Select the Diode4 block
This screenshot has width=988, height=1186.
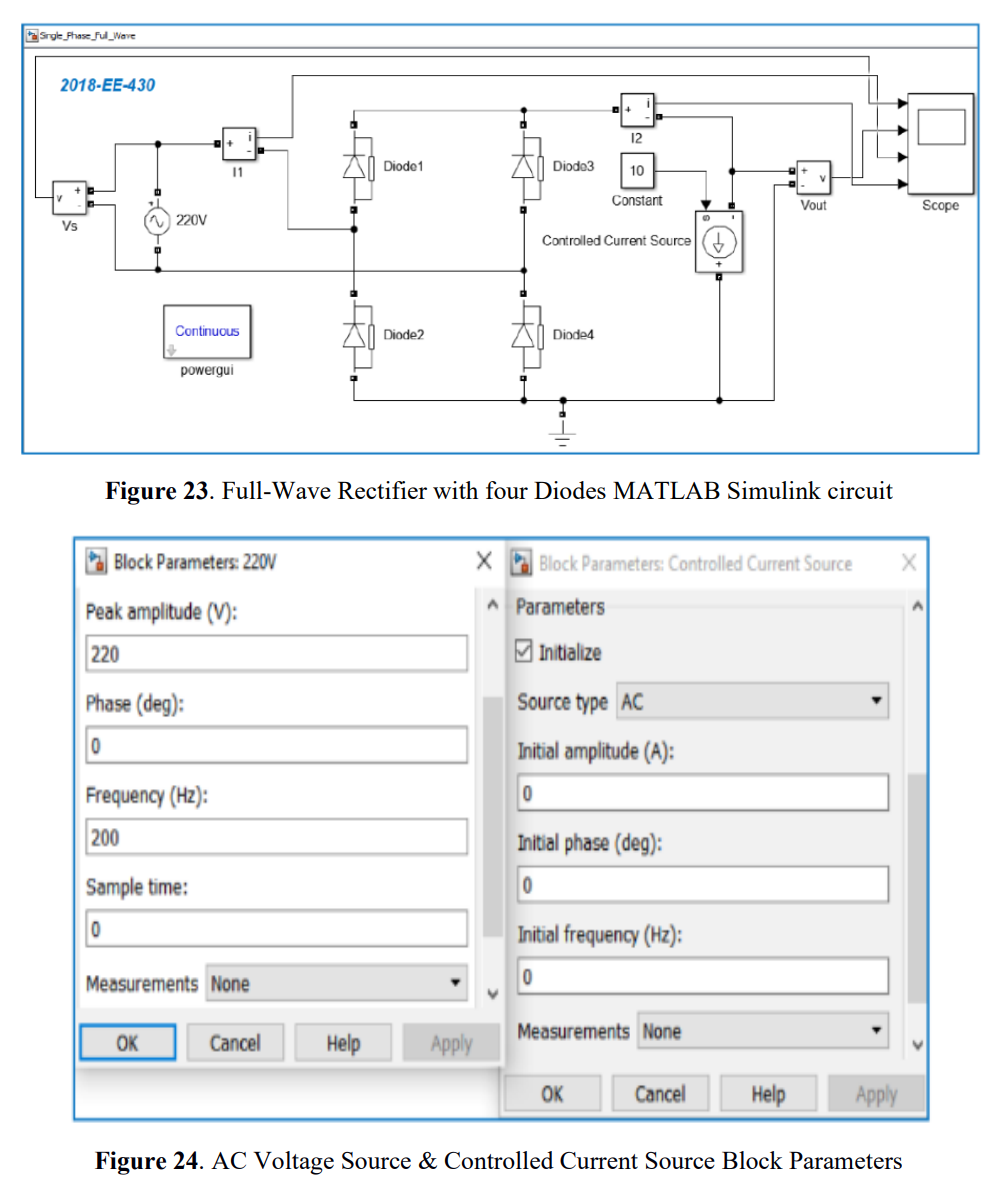pos(525,334)
